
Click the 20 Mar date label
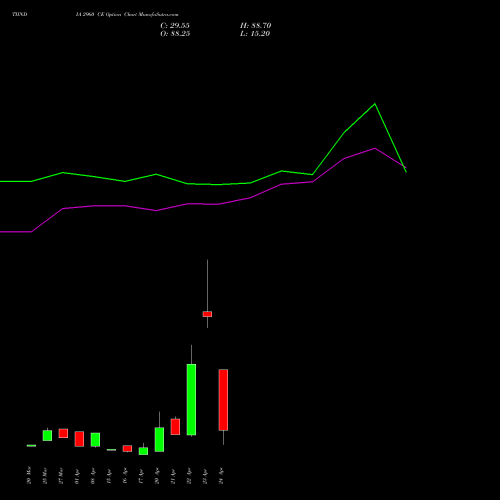(29, 475)
